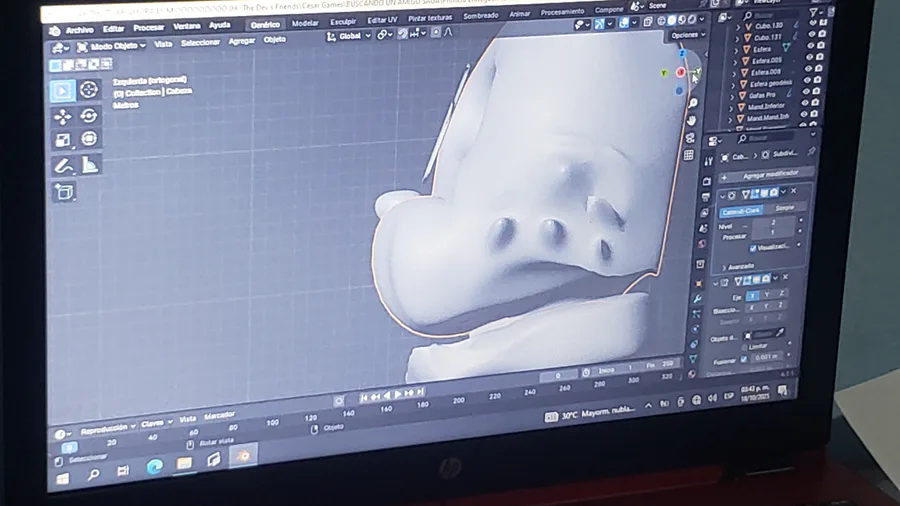Image resolution: width=900 pixels, height=506 pixels.
Task: Open the Object Data green triangle tab
Action: coord(693,359)
